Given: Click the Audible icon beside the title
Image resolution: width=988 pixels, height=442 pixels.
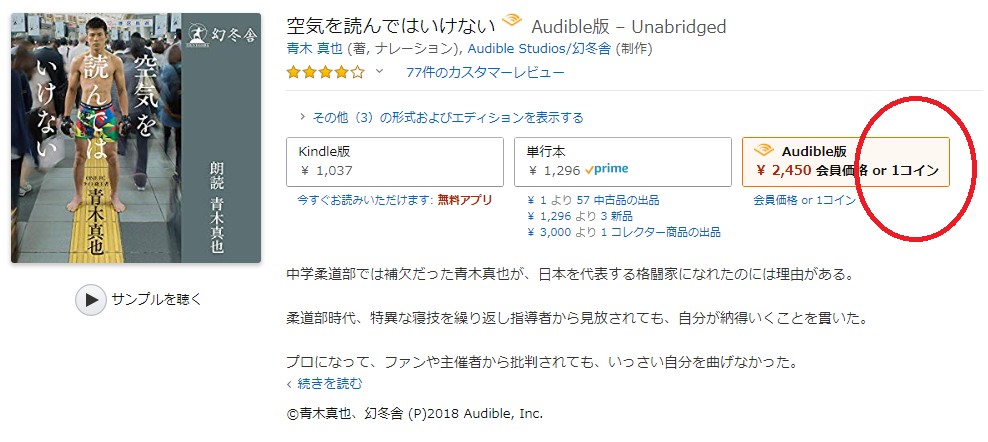Looking at the screenshot, I should [512, 23].
